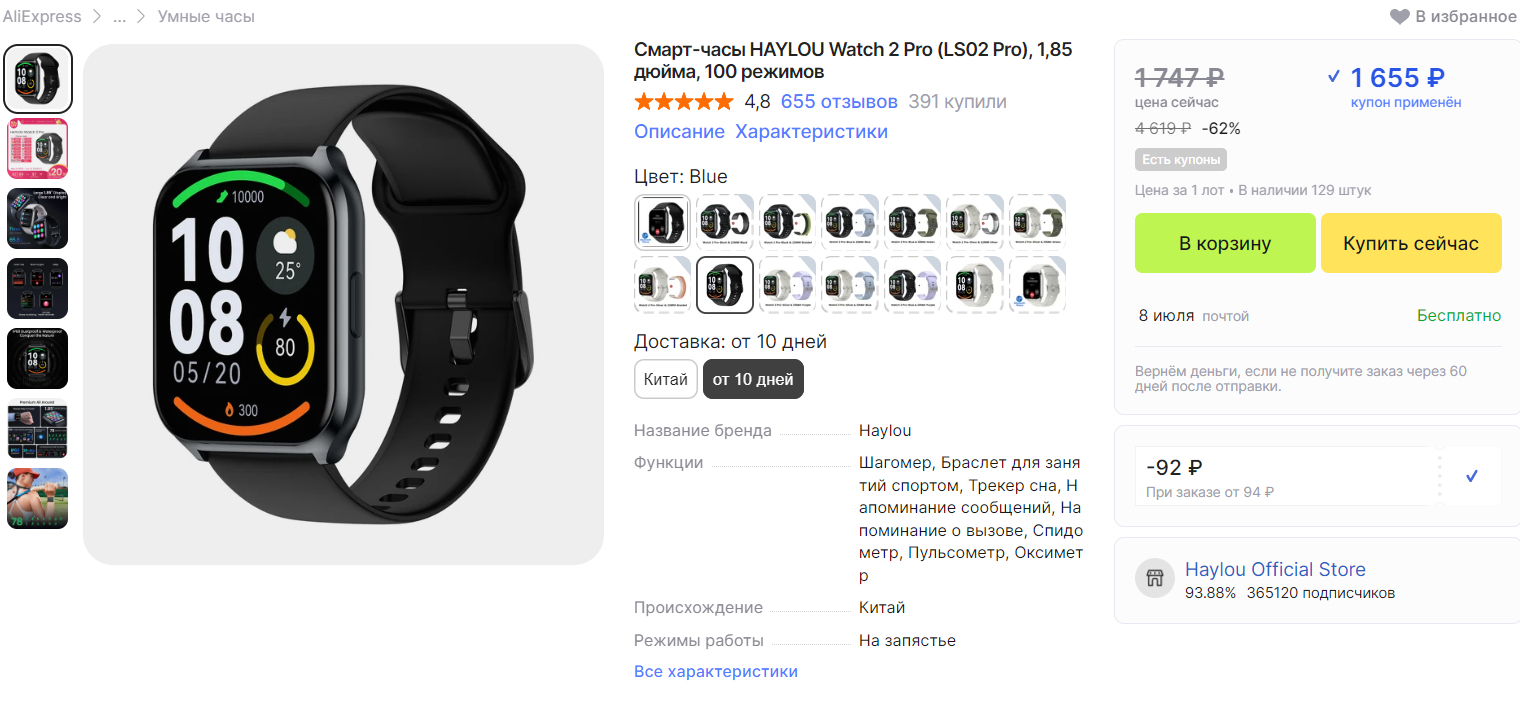The width and height of the screenshot is (1520, 703).
Task: Open the «655 отзывов» reviews link
Action: pyautogui.click(x=839, y=102)
